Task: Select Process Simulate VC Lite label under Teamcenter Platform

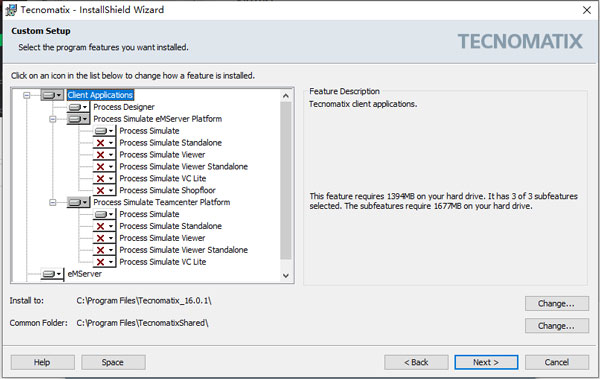Action: click(x=163, y=262)
